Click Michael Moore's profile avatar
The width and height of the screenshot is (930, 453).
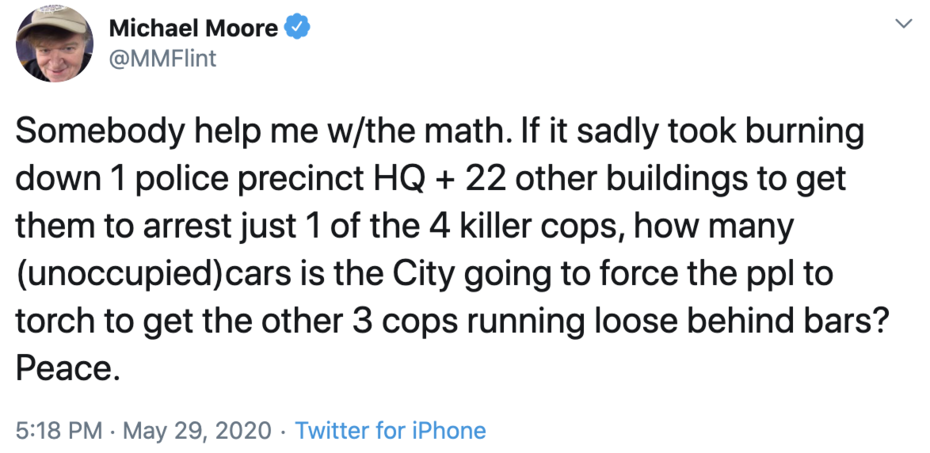pyautogui.click(x=54, y=42)
